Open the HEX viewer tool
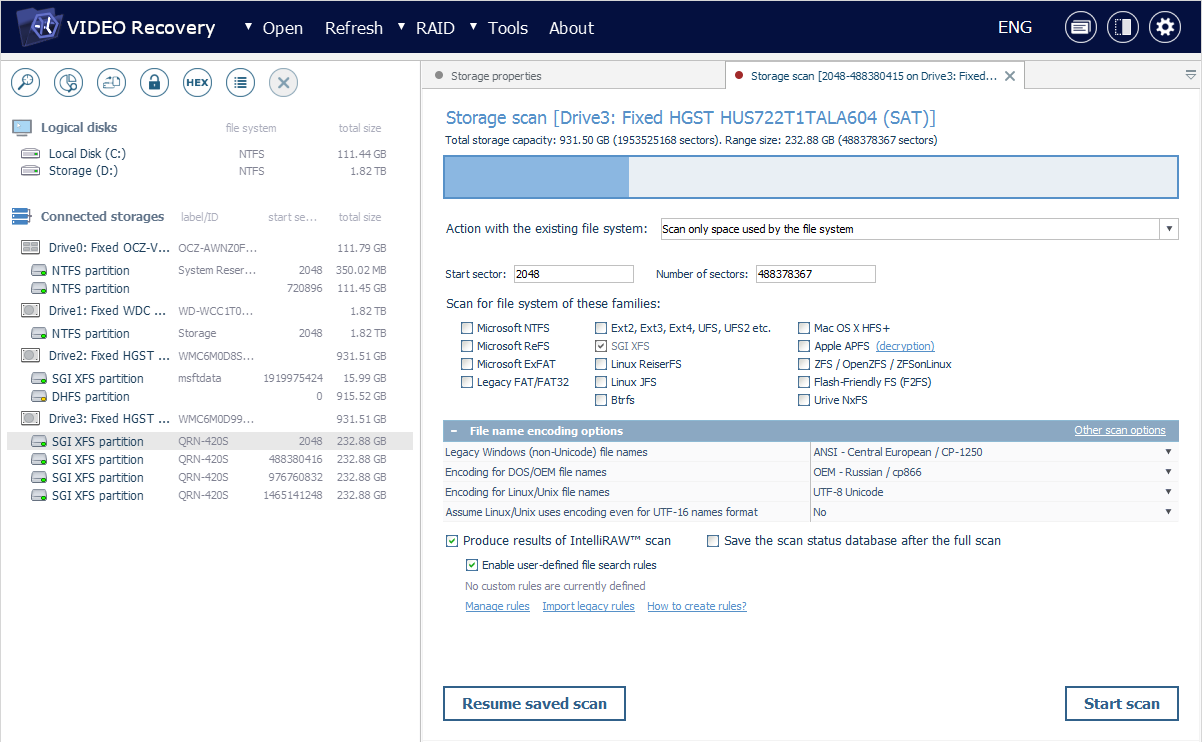 click(x=197, y=83)
